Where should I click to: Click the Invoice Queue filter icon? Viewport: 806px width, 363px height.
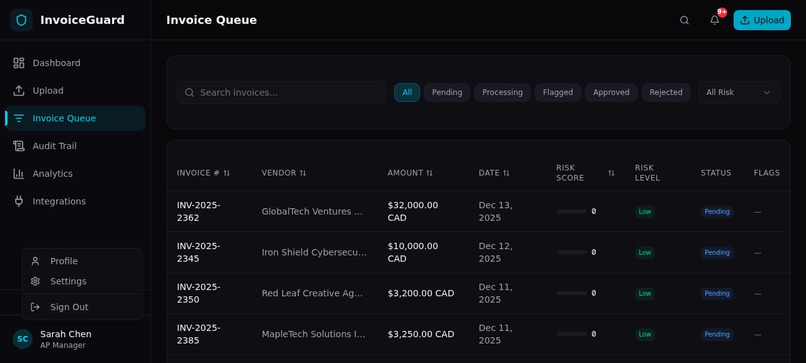(19, 118)
